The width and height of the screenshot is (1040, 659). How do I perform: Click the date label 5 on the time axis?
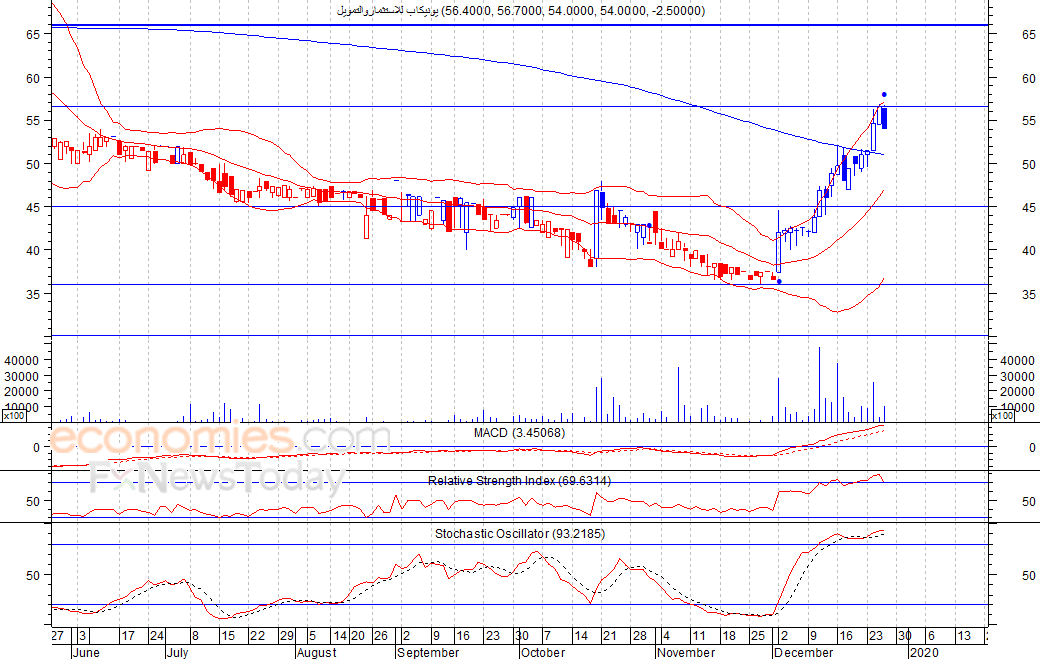[312, 636]
